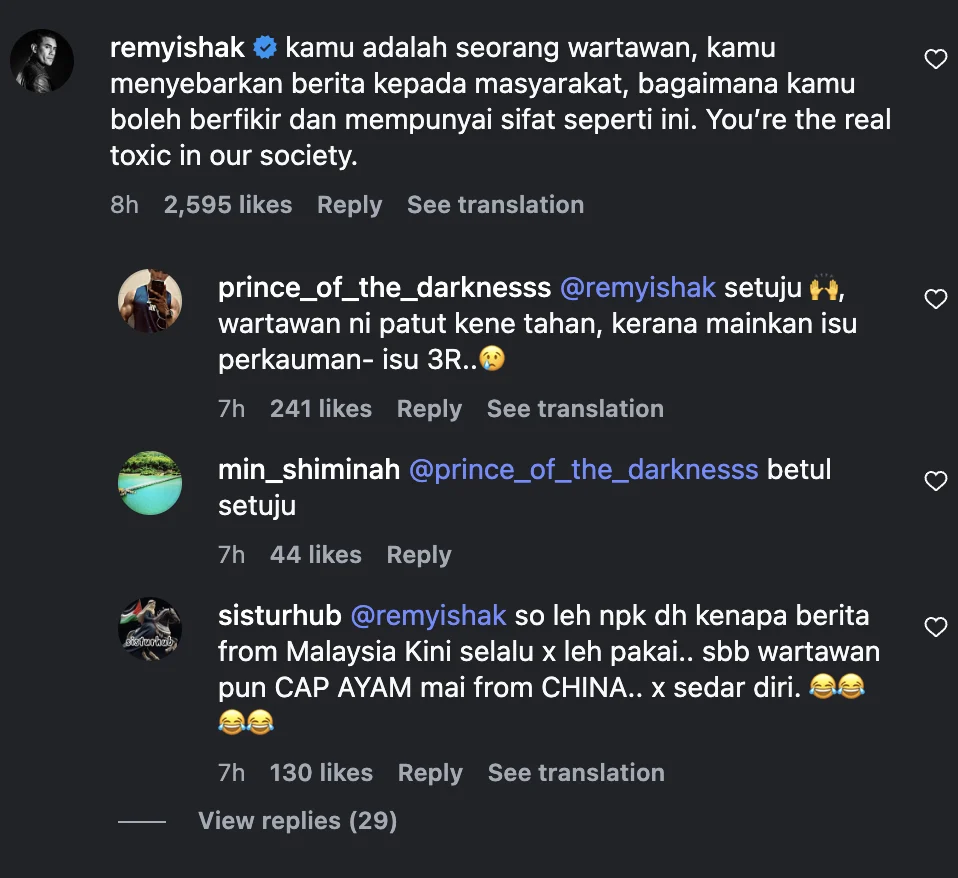See translation of remyishak's comment
Screen dimensions: 958x878
click(x=495, y=205)
